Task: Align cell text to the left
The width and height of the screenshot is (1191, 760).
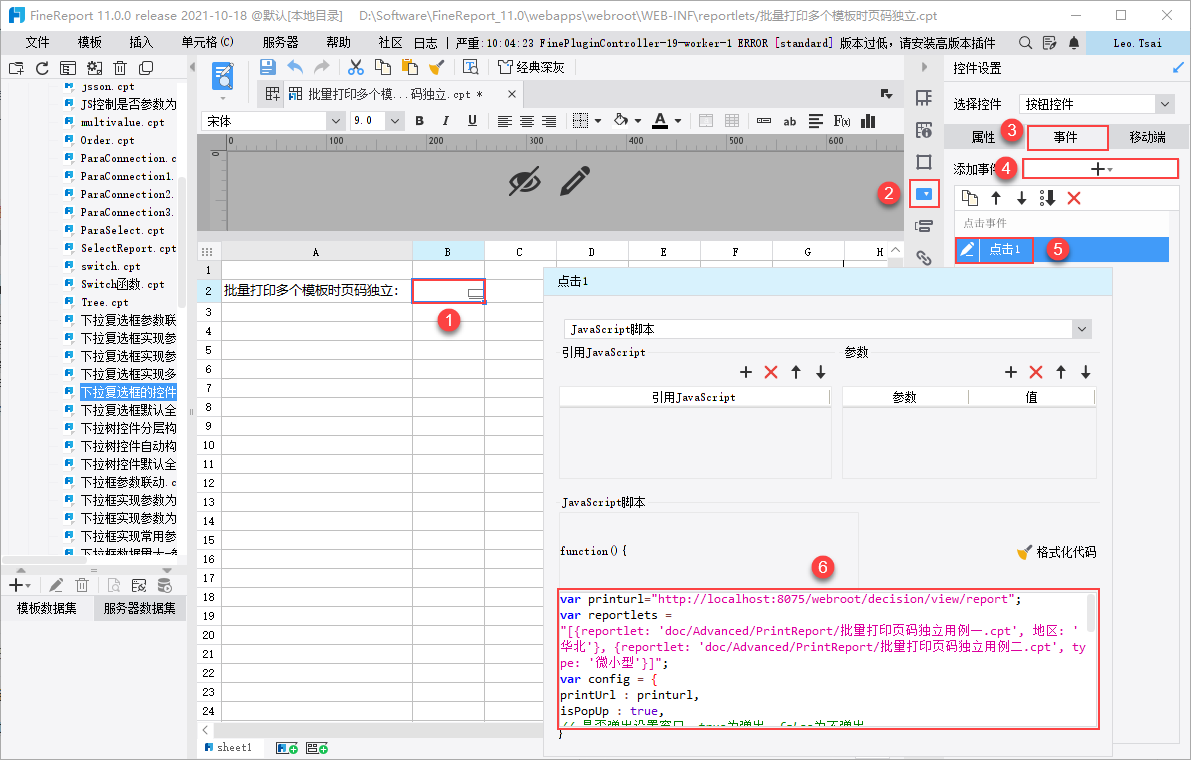Action: coord(504,121)
